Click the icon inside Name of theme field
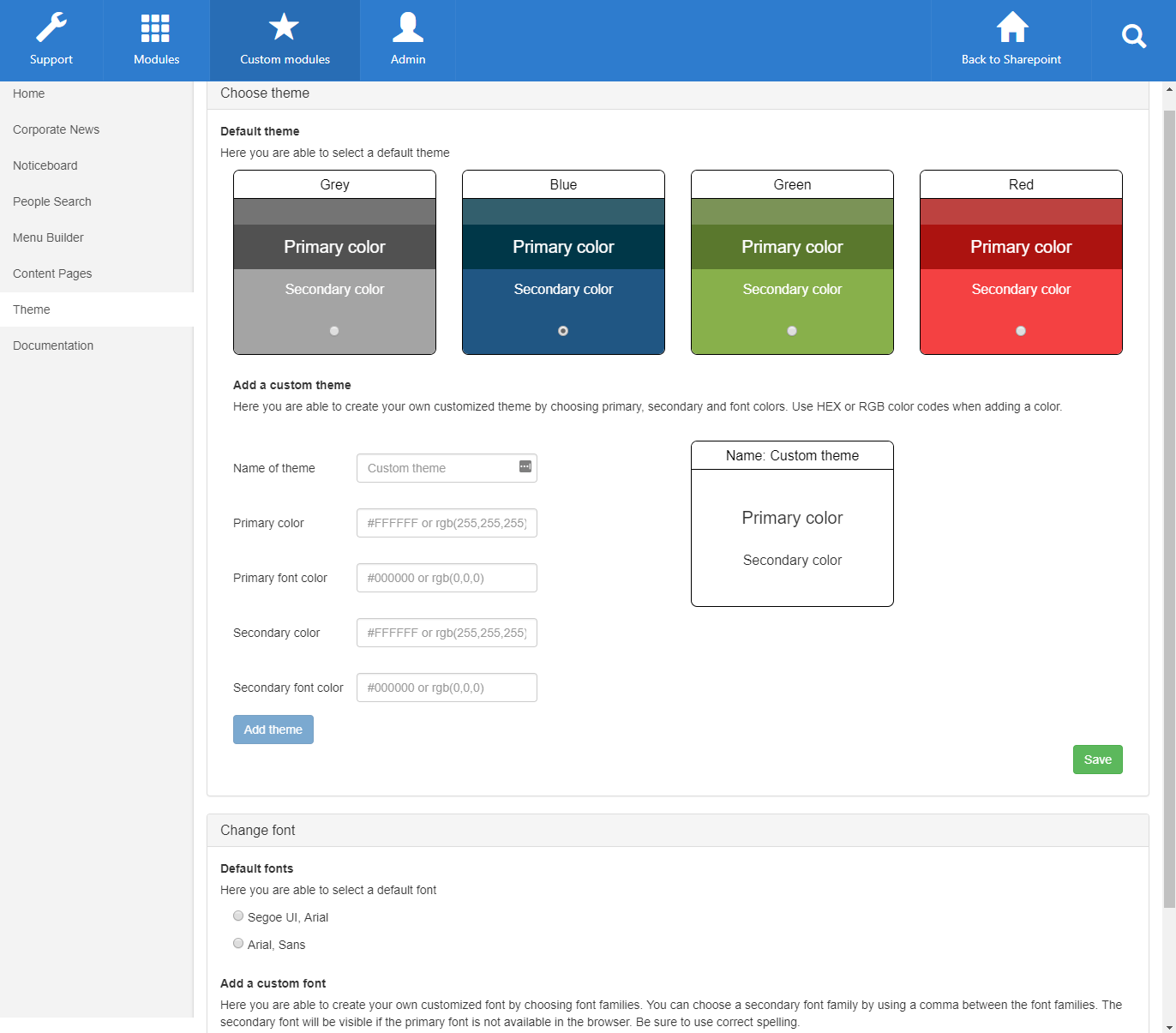 point(525,466)
